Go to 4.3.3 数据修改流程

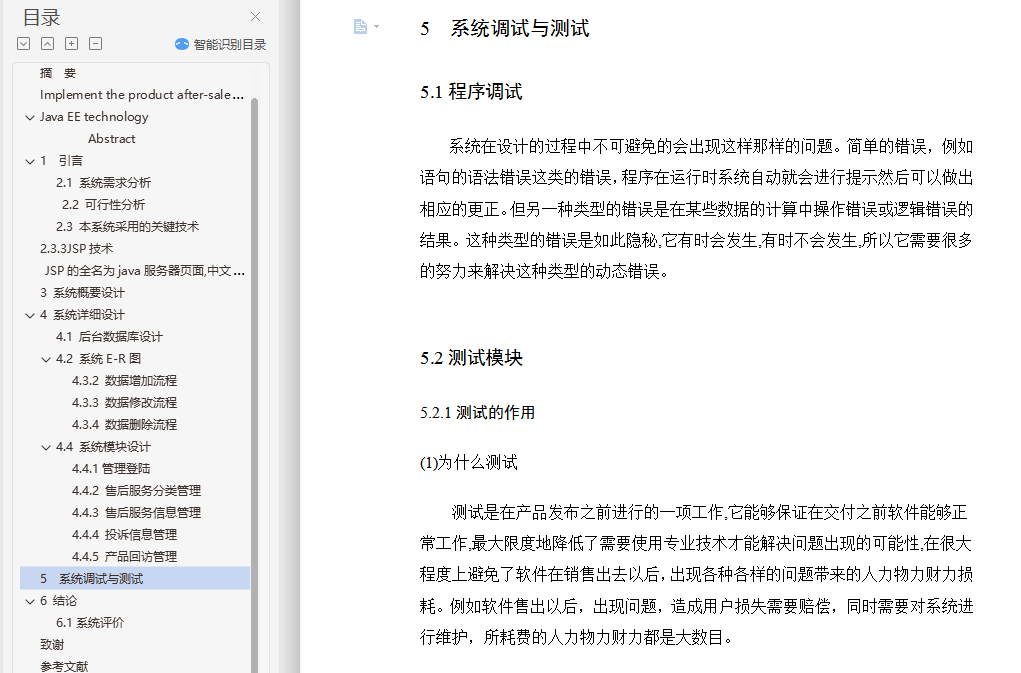(124, 403)
